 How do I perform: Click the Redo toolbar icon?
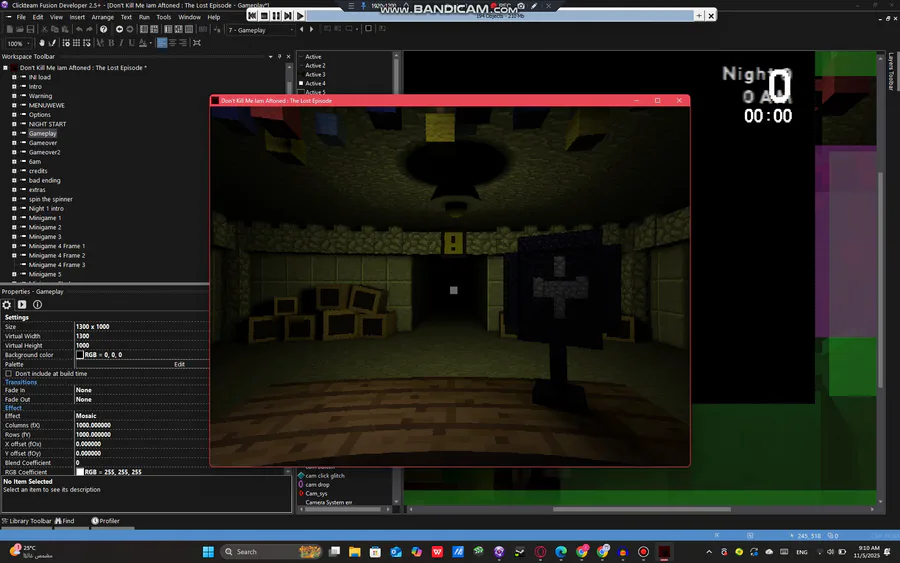90,29
